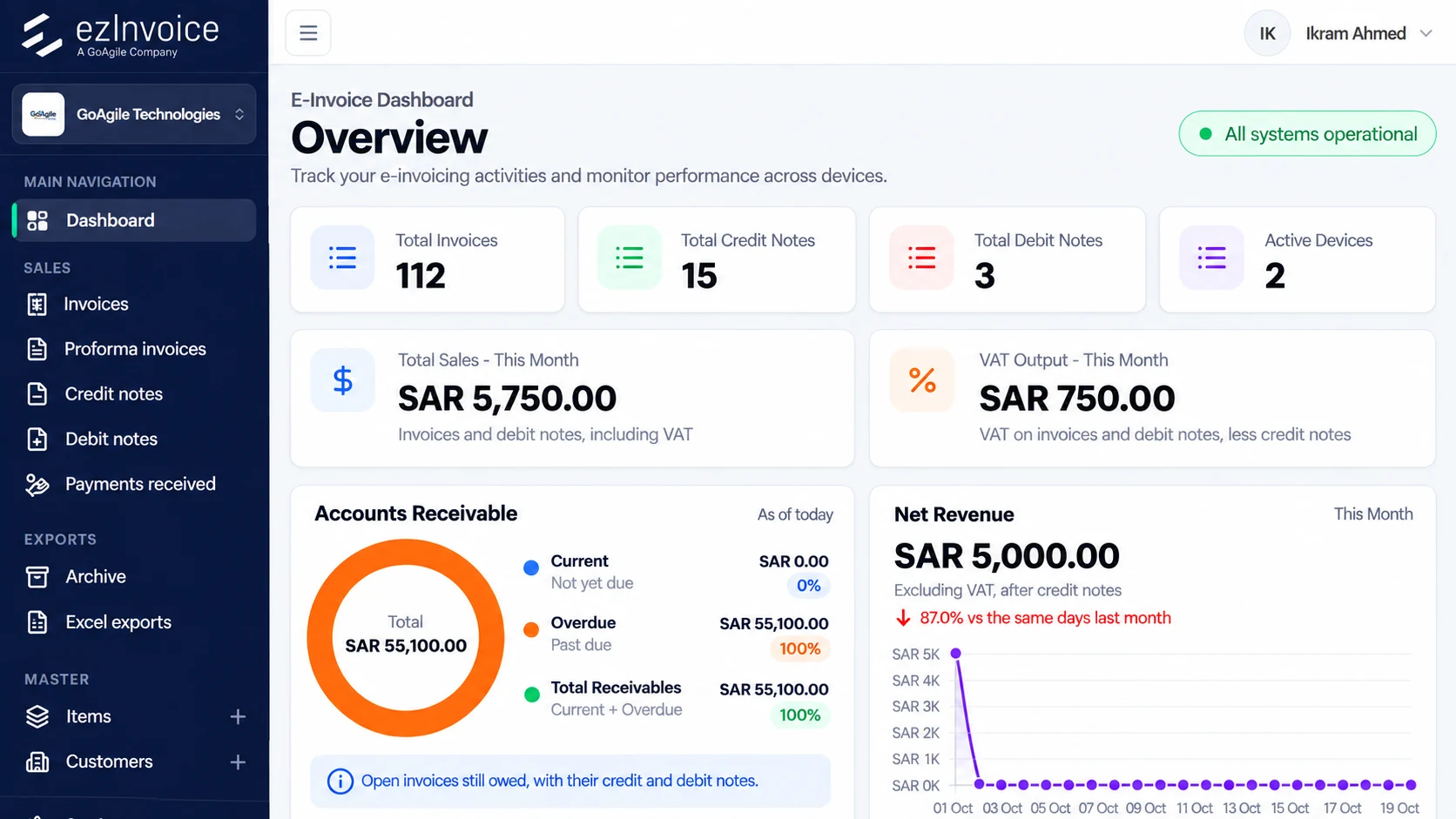1456x819 pixels.
Task: Click the orange Overdue legend dot
Action: (x=531, y=630)
